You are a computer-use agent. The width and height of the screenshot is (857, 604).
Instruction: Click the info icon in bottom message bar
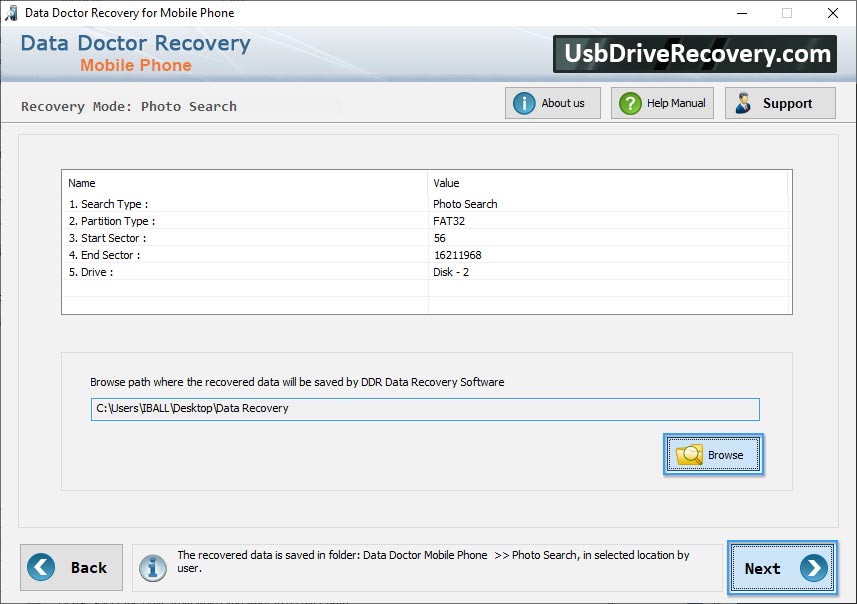tap(152, 567)
